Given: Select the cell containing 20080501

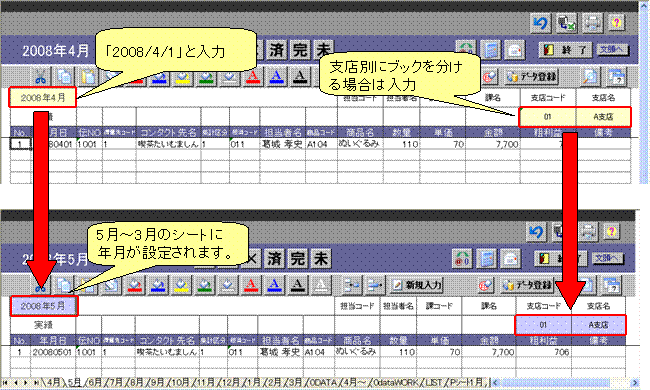Looking at the screenshot, I should point(53,352).
